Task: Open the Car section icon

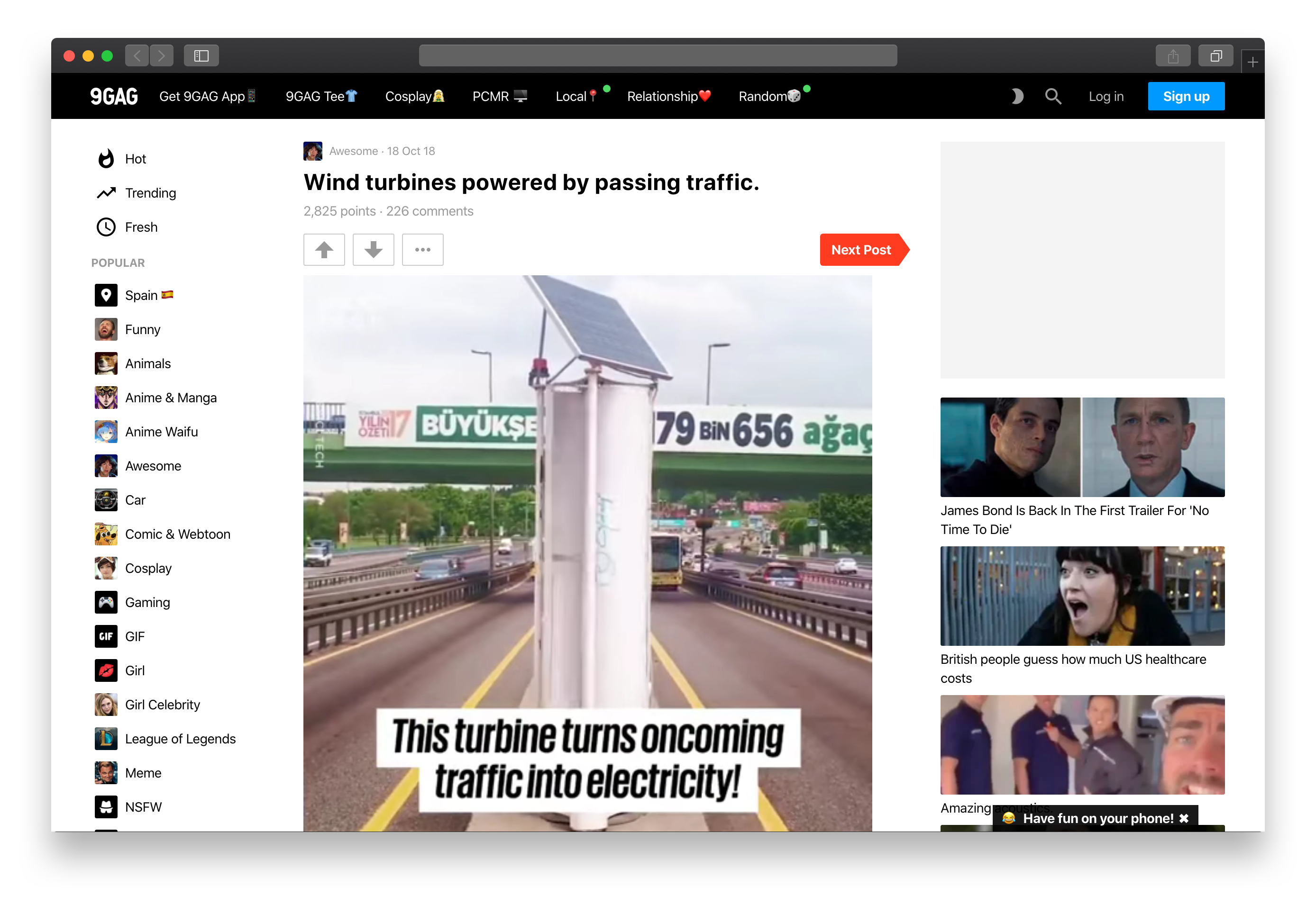Action: click(106, 500)
